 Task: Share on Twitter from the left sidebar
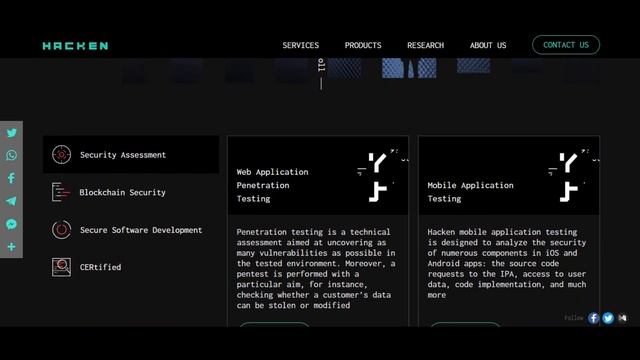pyautogui.click(x=11, y=133)
